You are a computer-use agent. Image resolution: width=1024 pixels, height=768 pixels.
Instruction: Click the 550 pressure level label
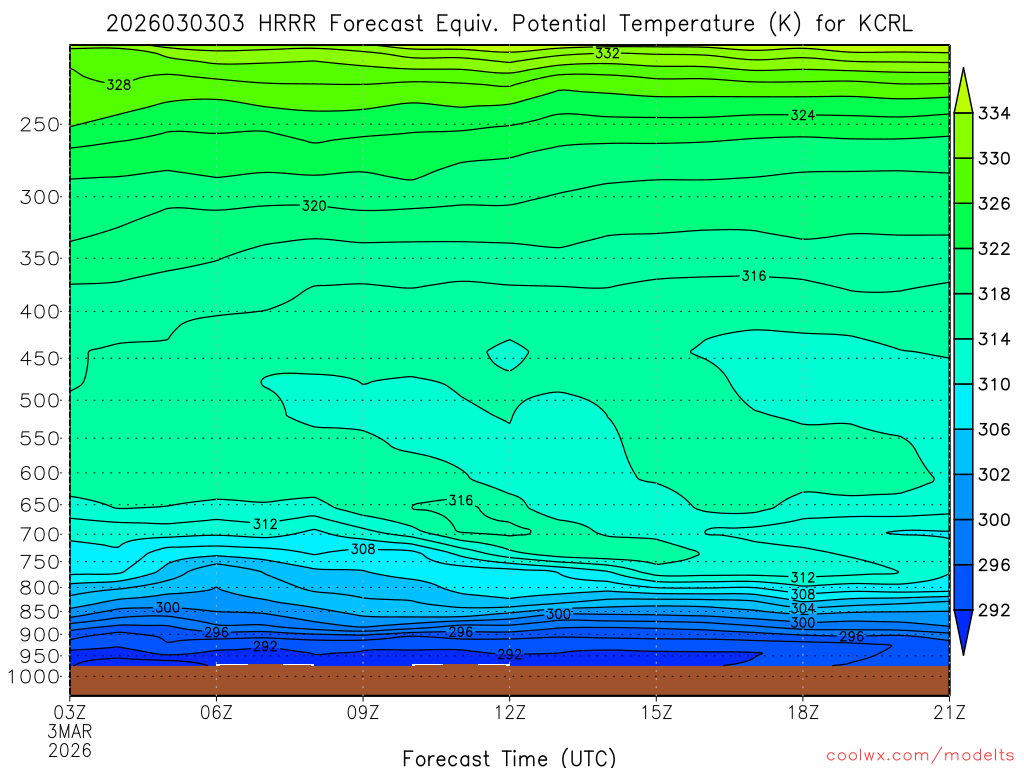click(39, 439)
